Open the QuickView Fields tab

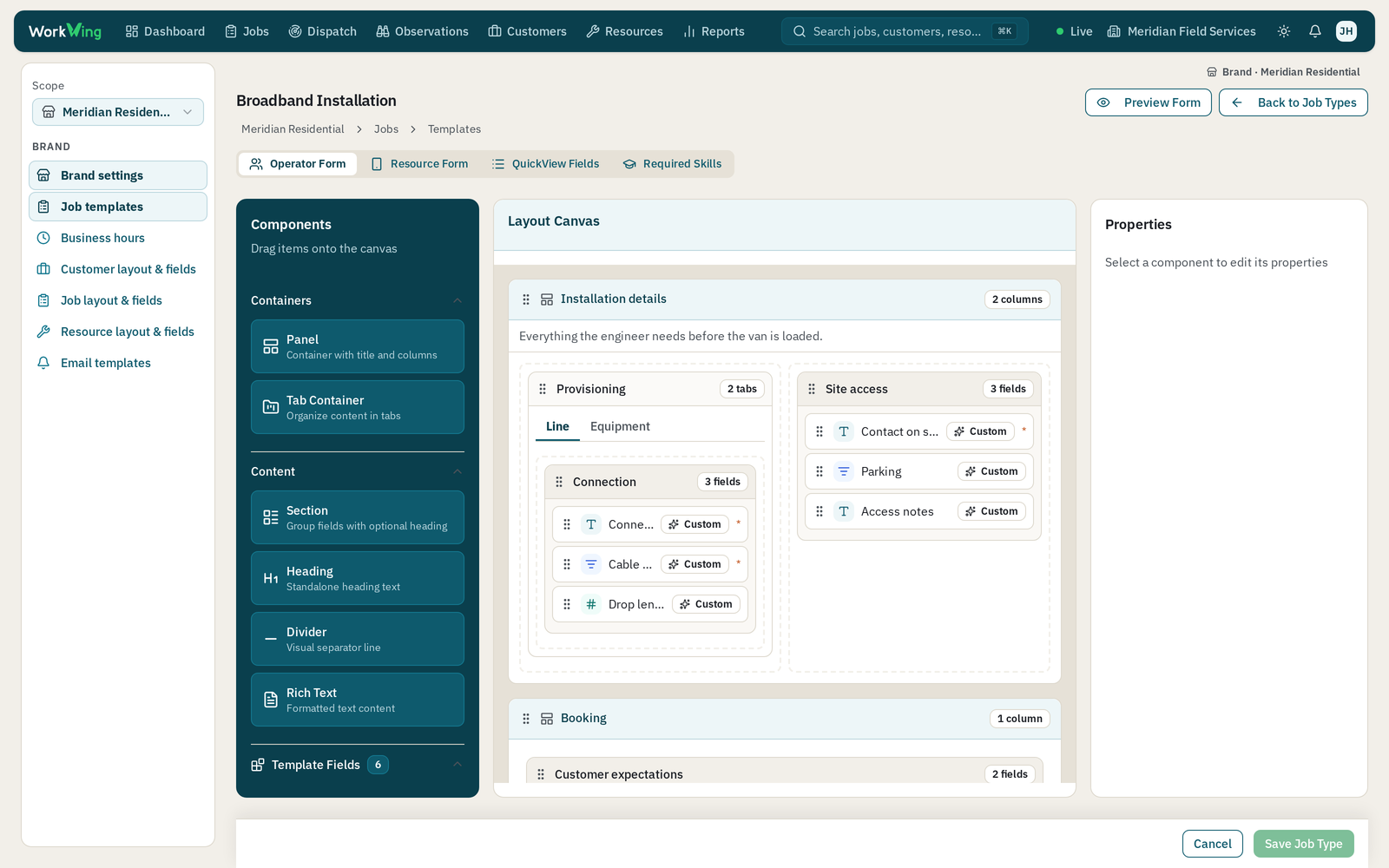(545, 164)
